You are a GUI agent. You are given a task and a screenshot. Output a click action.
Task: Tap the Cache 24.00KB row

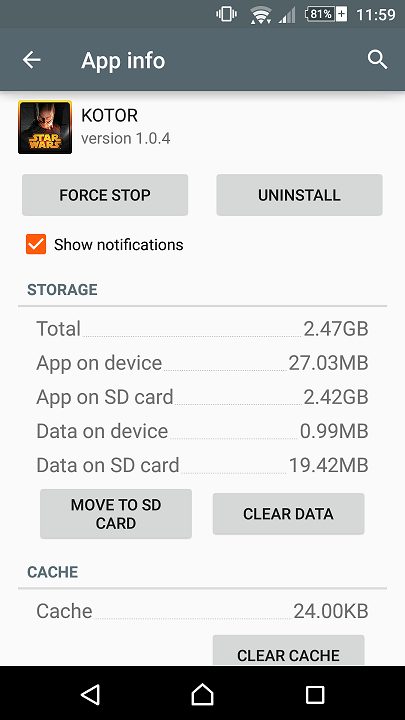pyautogui.click(x=202, y=611)
